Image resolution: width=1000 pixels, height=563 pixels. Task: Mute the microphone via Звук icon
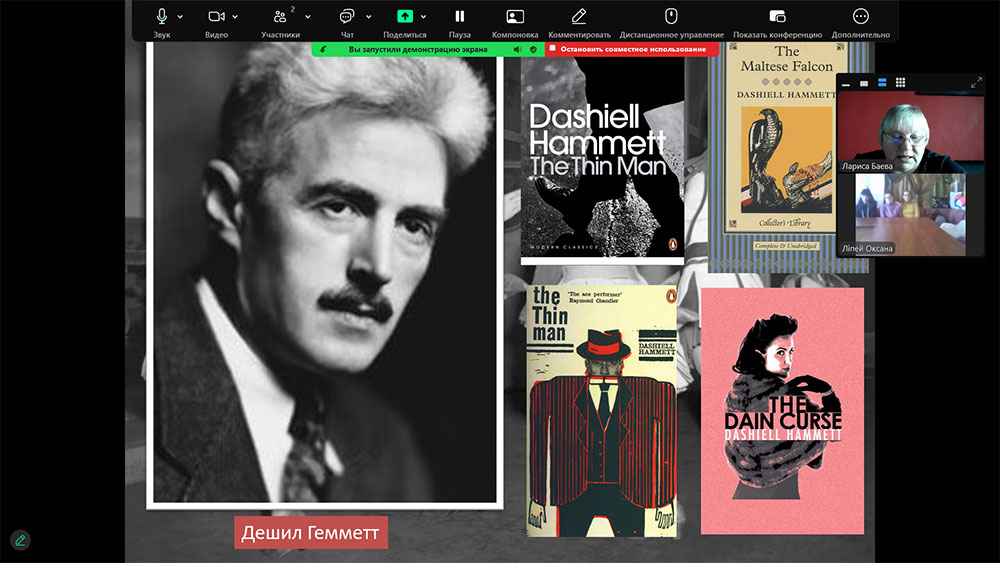point(162,17)
